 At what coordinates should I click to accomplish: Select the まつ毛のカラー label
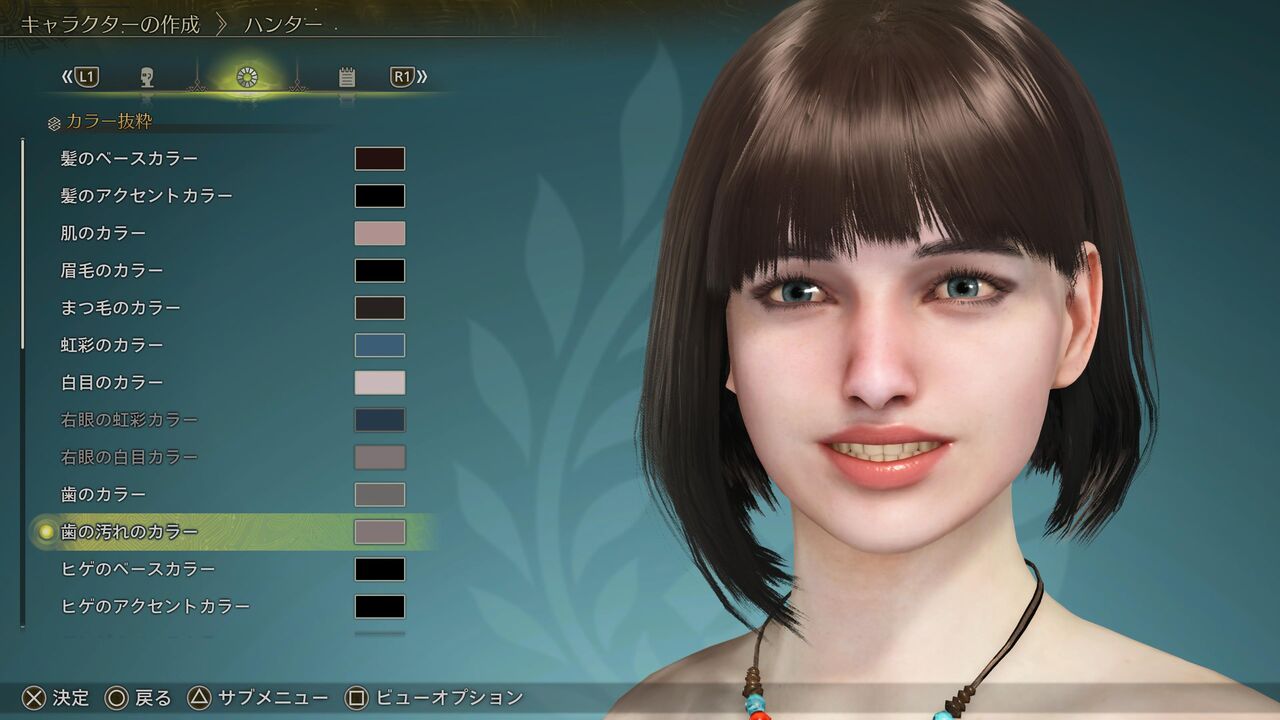(120, 308)
